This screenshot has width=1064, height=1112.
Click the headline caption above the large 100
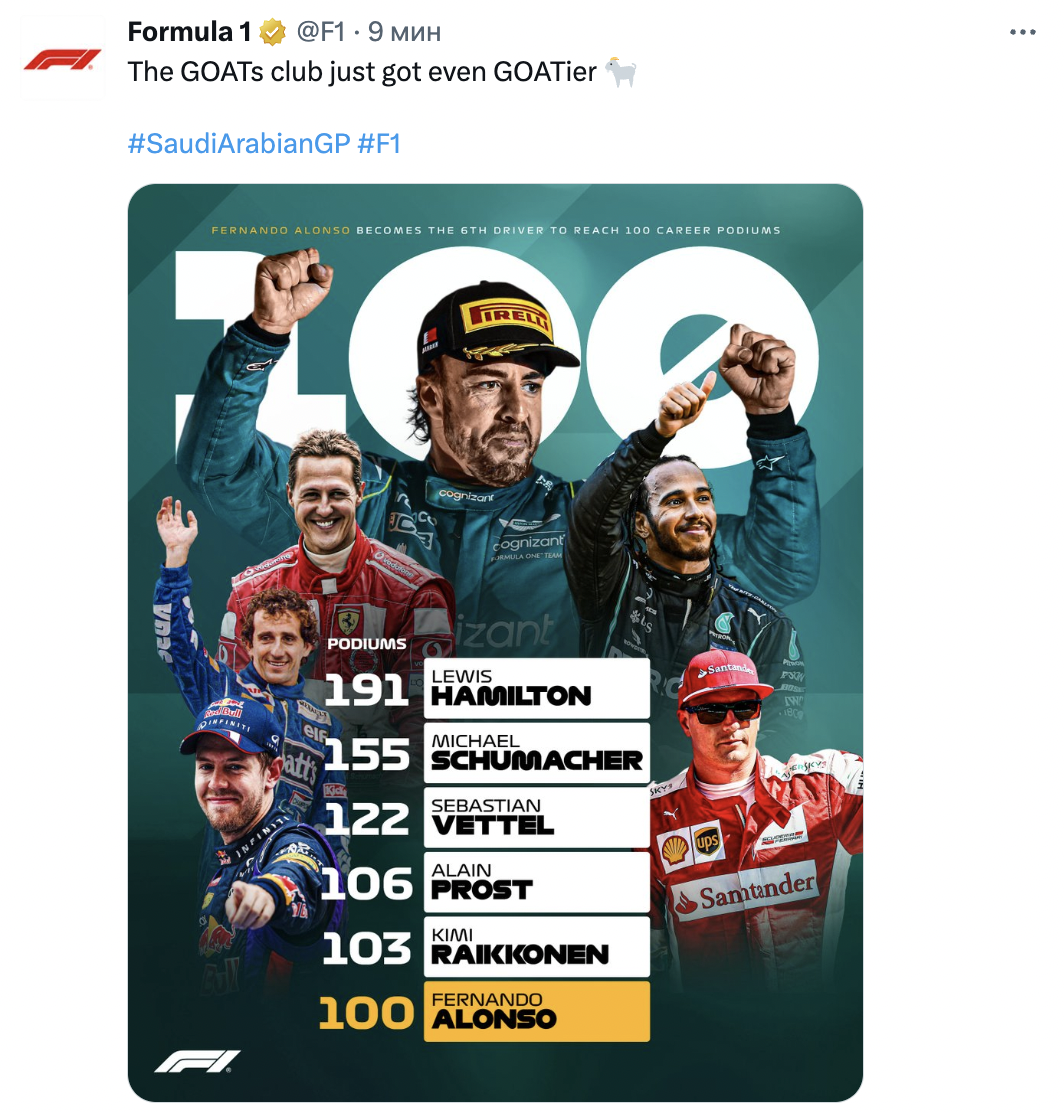point(496,230)
